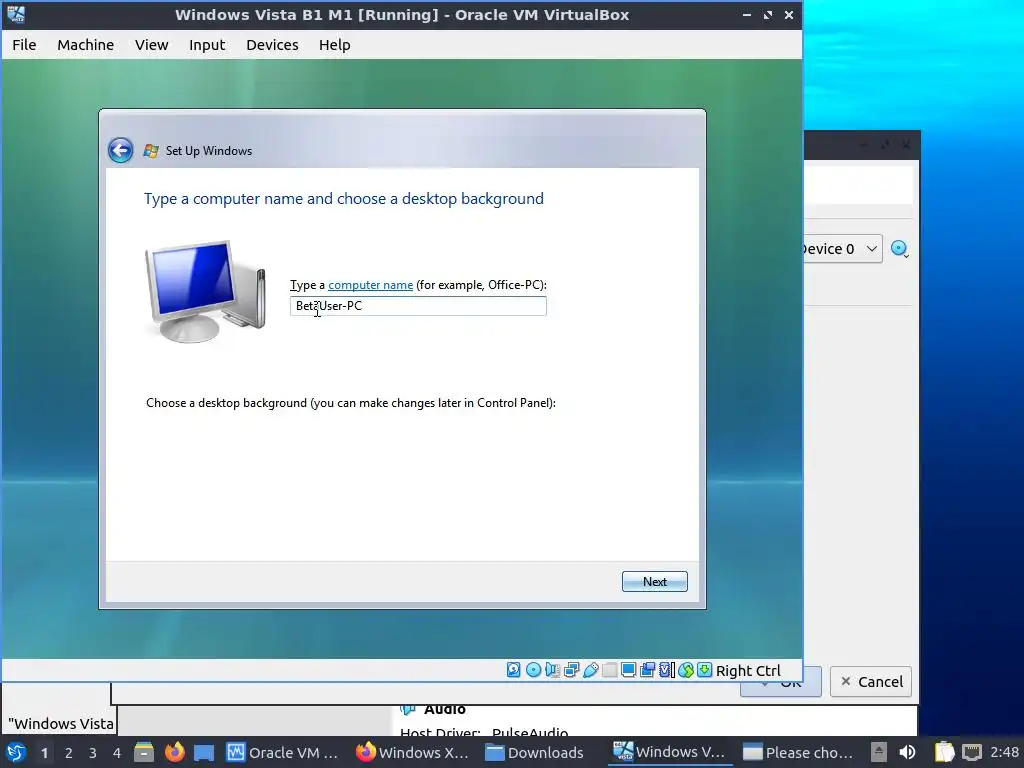Open the Device 0 dropdown in background dialog
The image size is (1024, 768).
842,249
